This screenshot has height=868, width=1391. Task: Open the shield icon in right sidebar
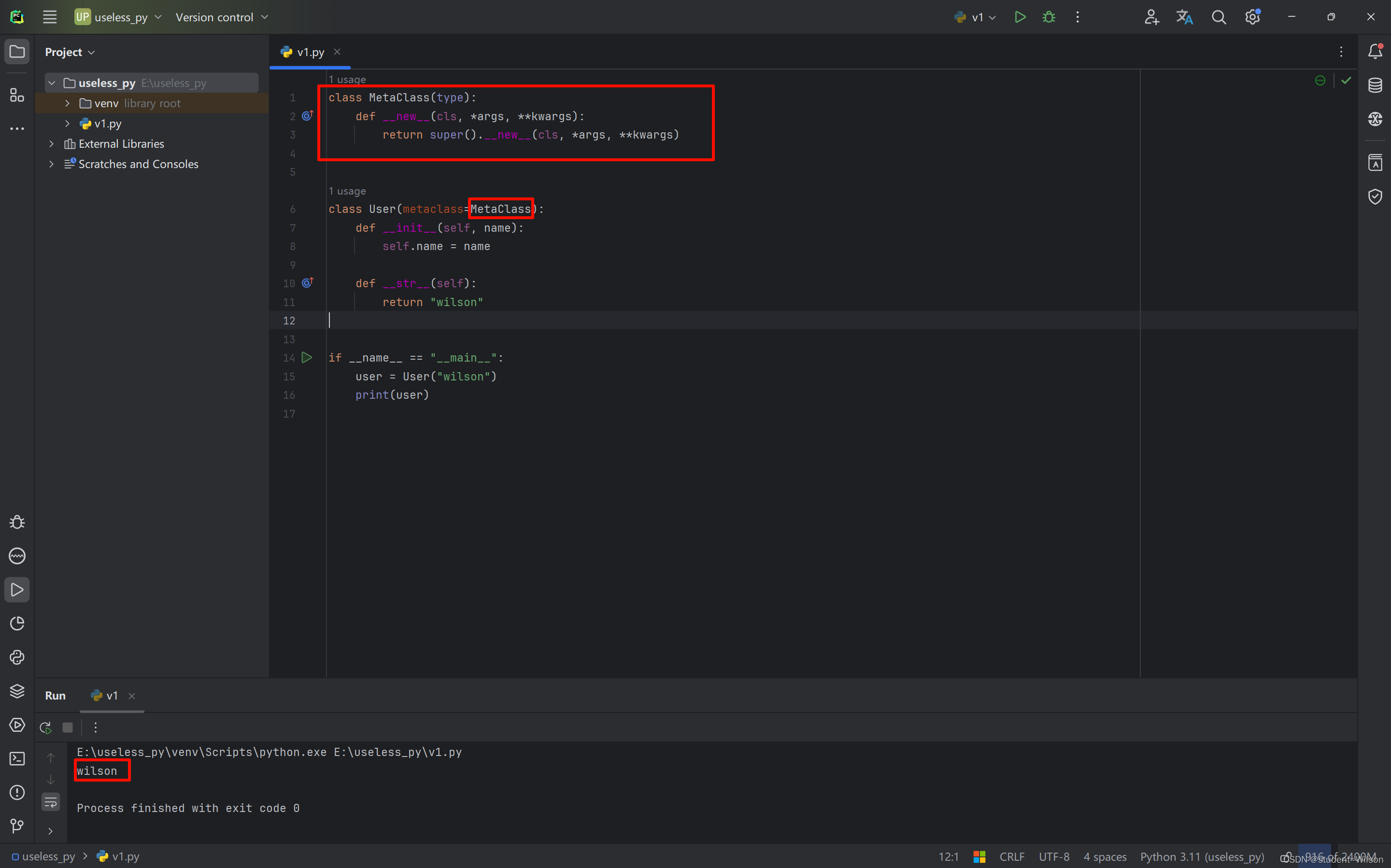[x=1375, y=197]
